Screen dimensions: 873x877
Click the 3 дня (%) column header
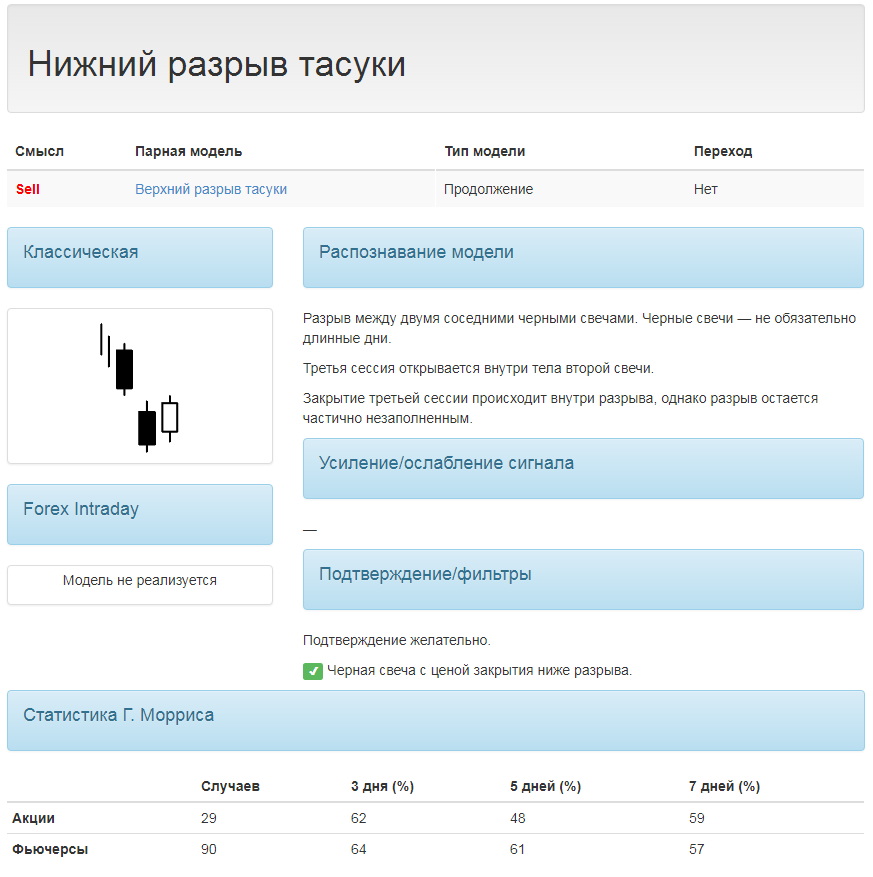click(383, 786)
